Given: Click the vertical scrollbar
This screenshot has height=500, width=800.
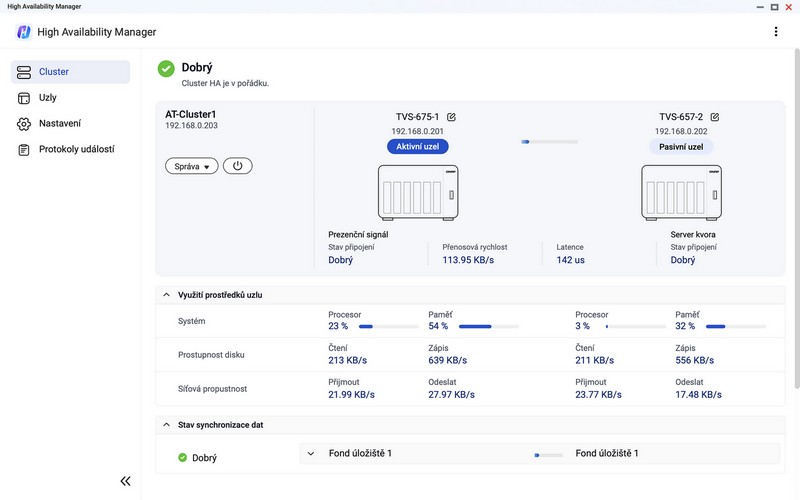Looking at the screenshot, I should pyautogui.click(x=797, y=219).
